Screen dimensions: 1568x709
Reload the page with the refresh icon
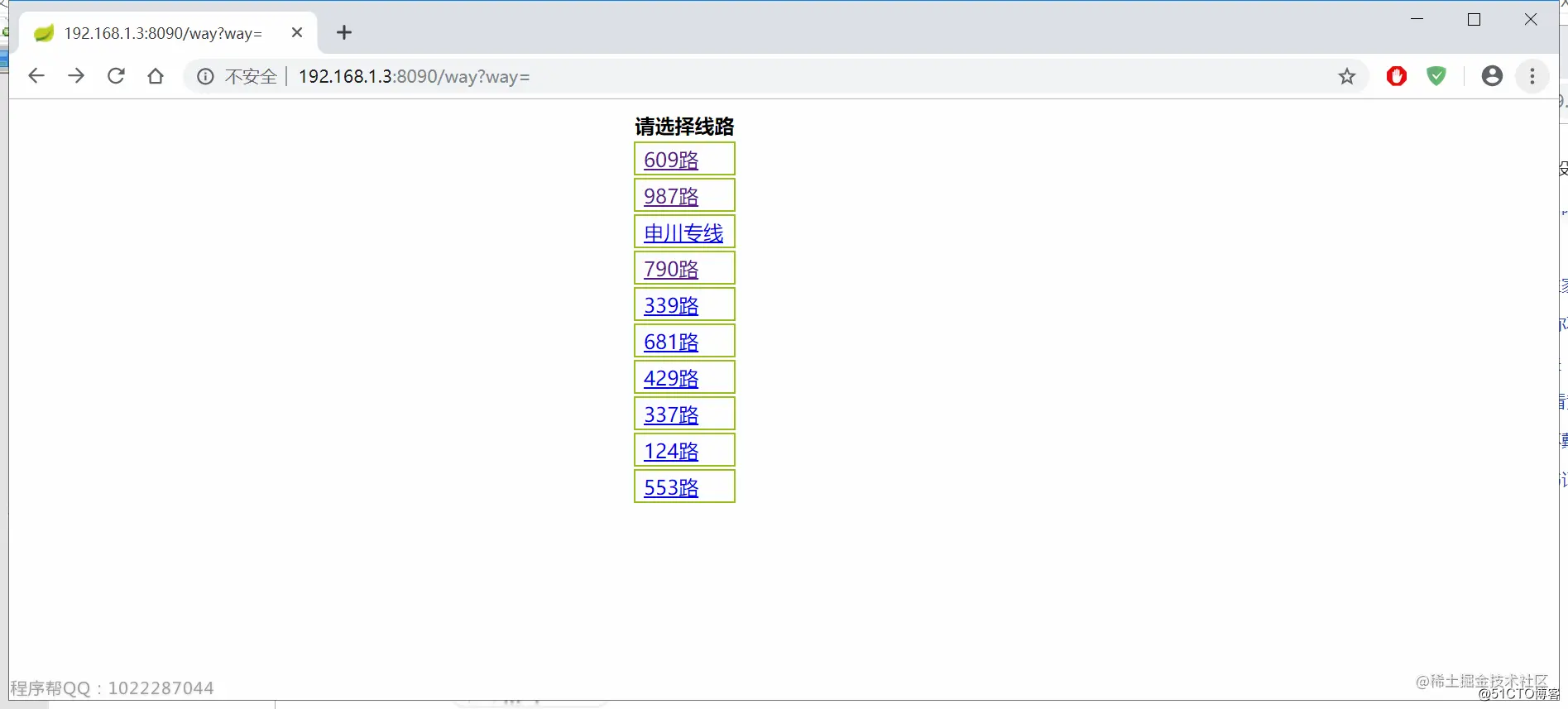click(x=116, y=76)
